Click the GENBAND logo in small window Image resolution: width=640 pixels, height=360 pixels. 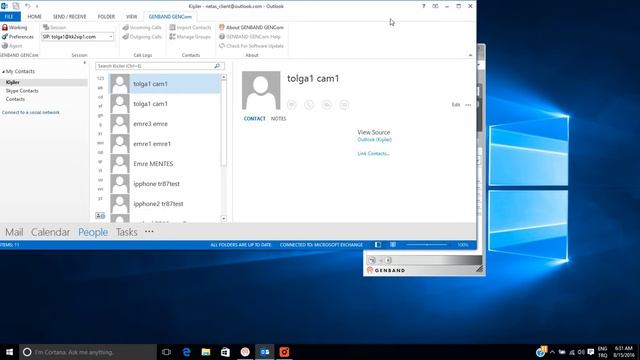pos(386,270)
